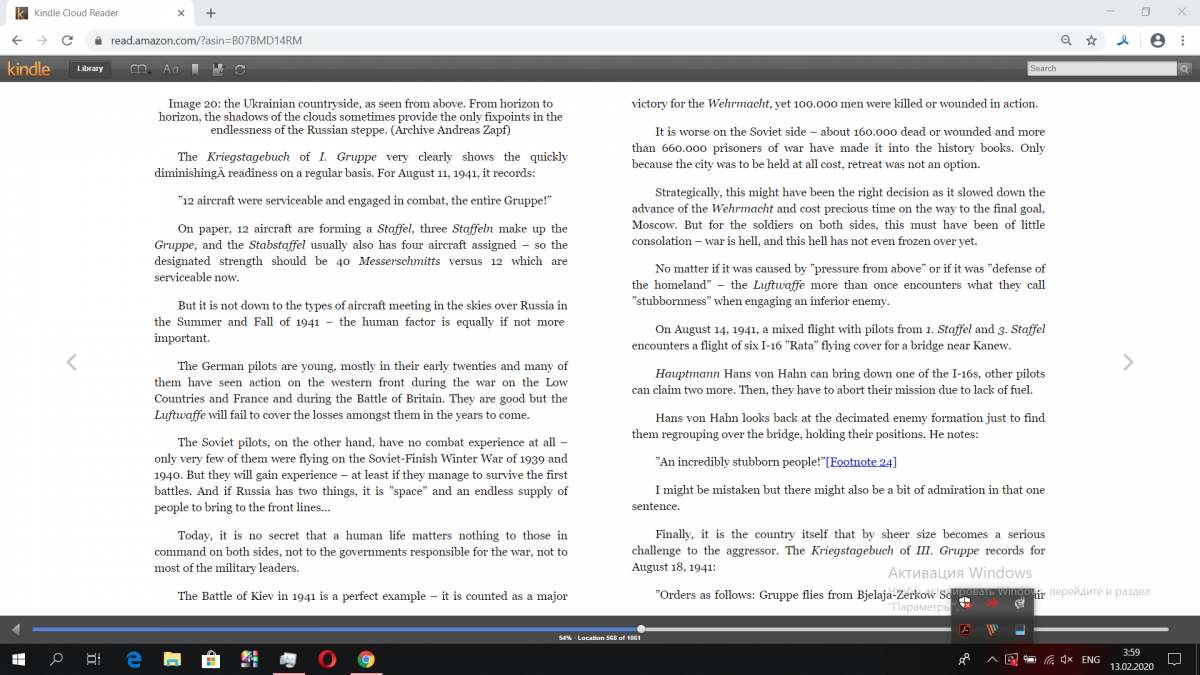Image resolution: width=1200 pixels, height=675 pixels.
Task: Click the magnifier button beside Search
Action: 1184,68
